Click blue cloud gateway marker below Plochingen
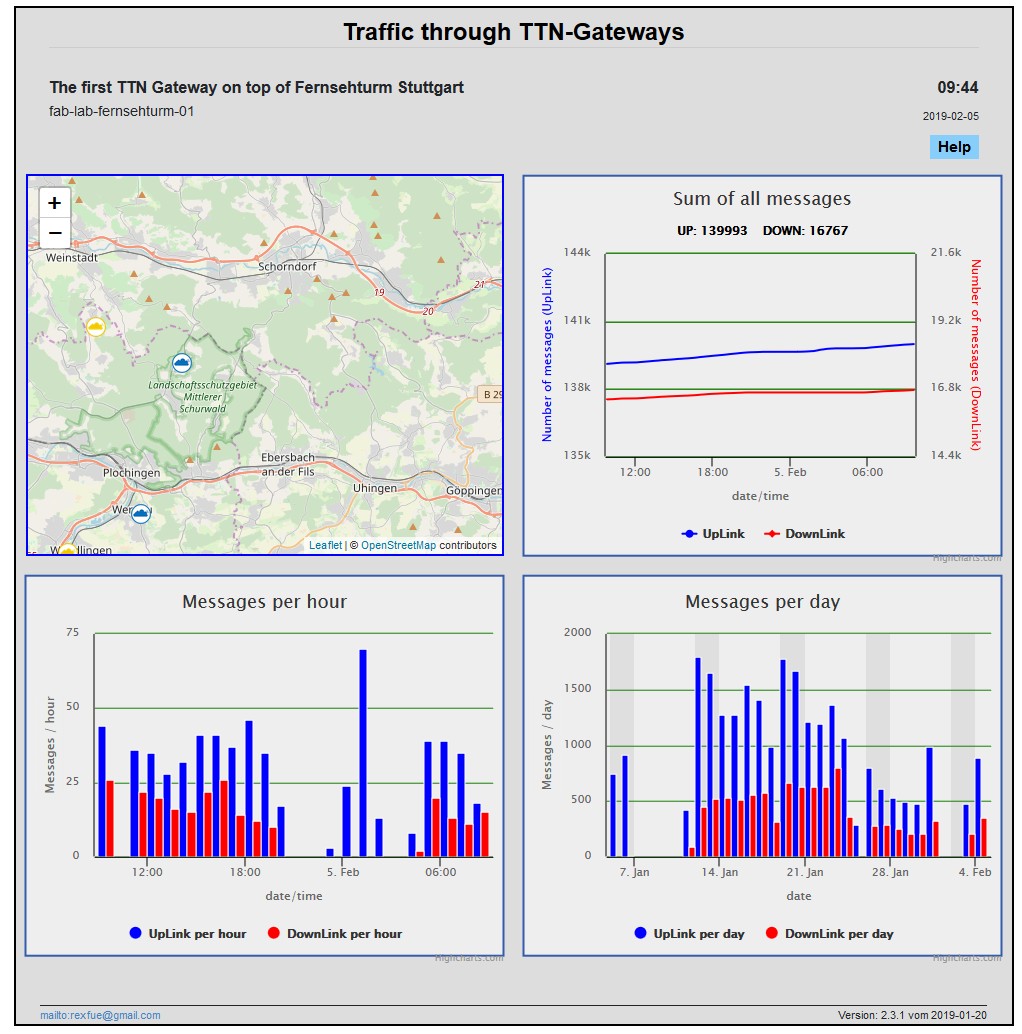Screen dimensions: 1022x1034 click(141, 513)
